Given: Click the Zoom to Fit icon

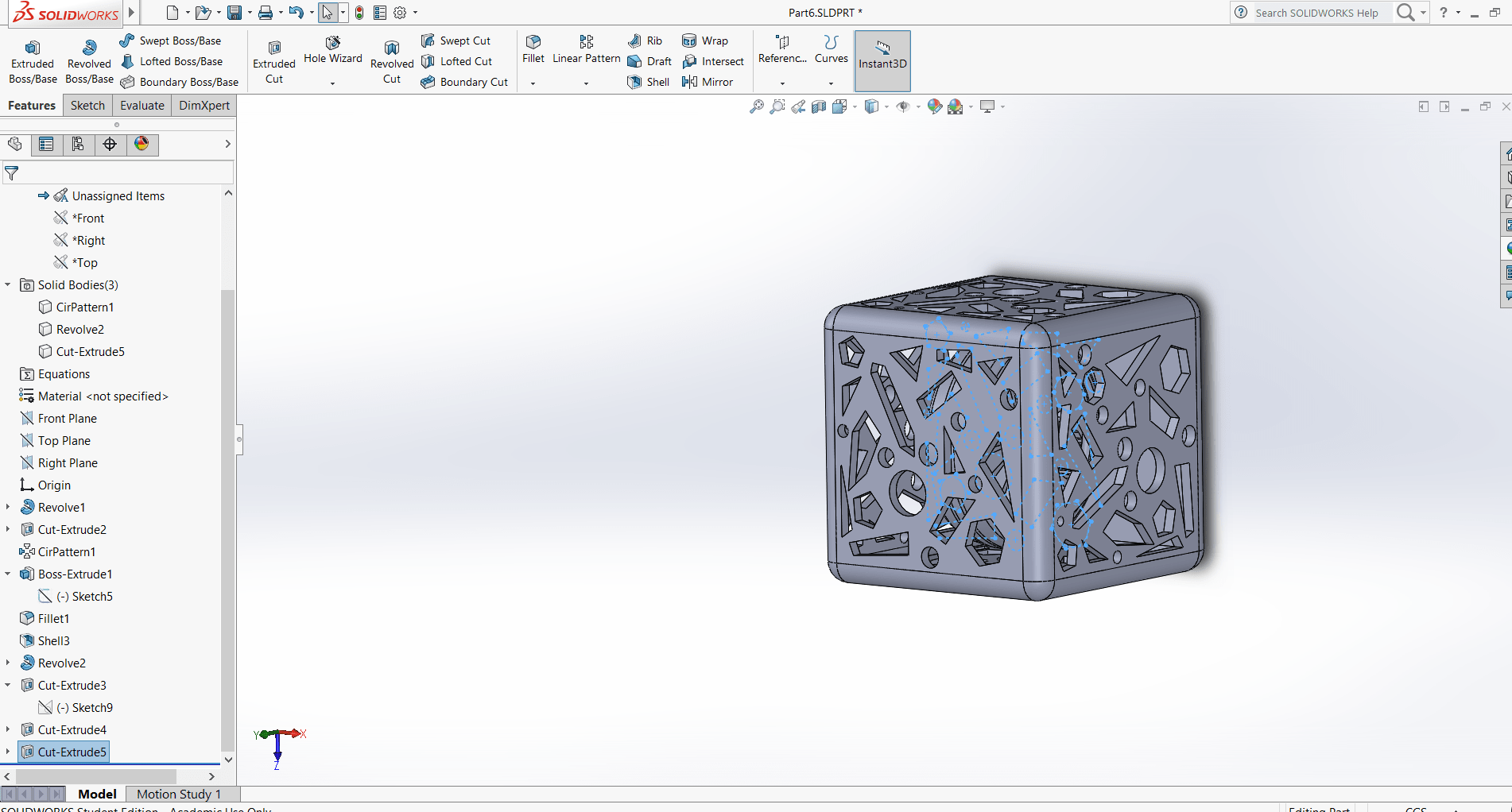Looking at the screenshot, I should click(757, 106).
